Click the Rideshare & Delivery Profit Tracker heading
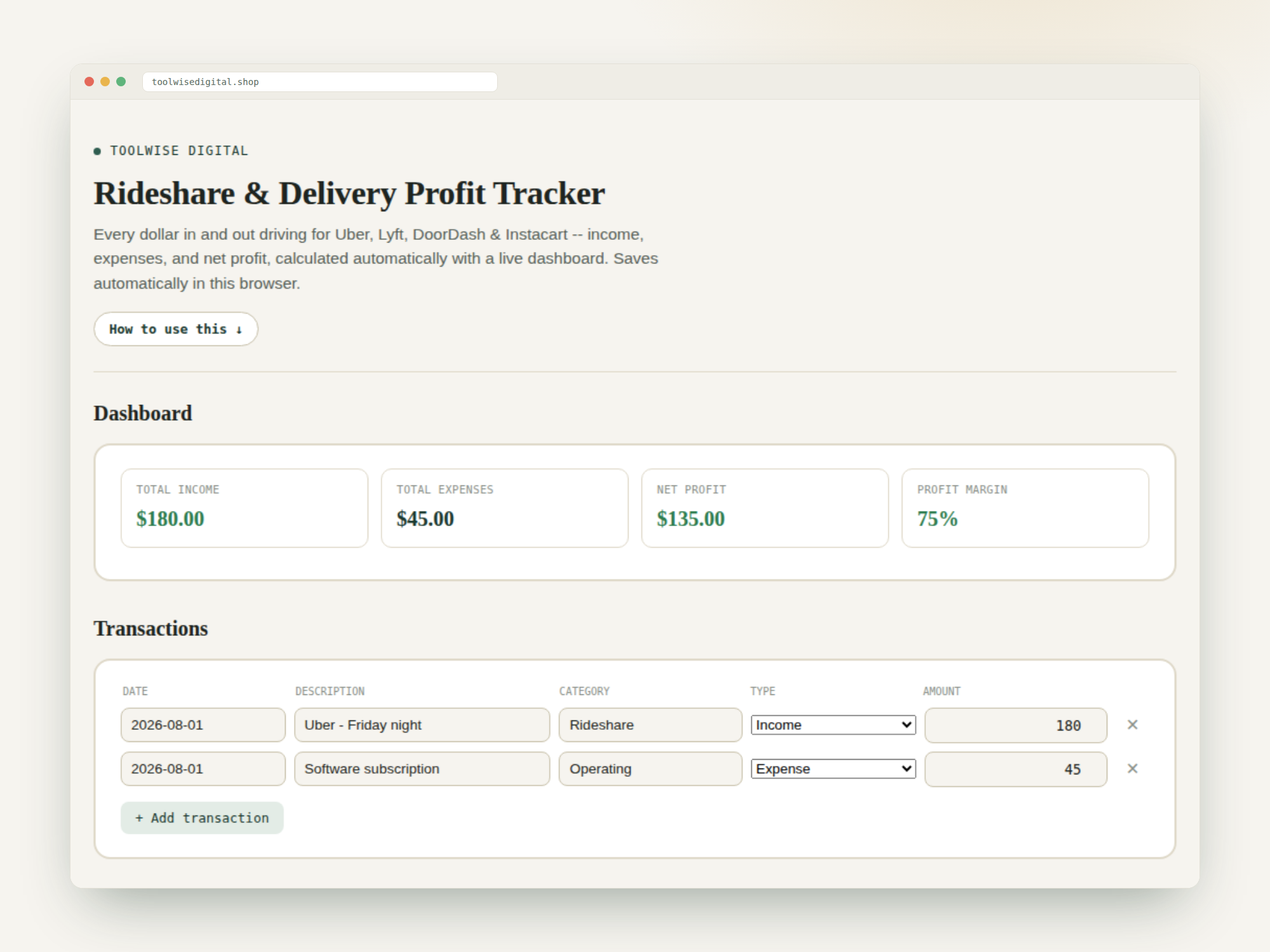Image resolution: width=1270 pixels, height=952 pixels. pos(349,194)
